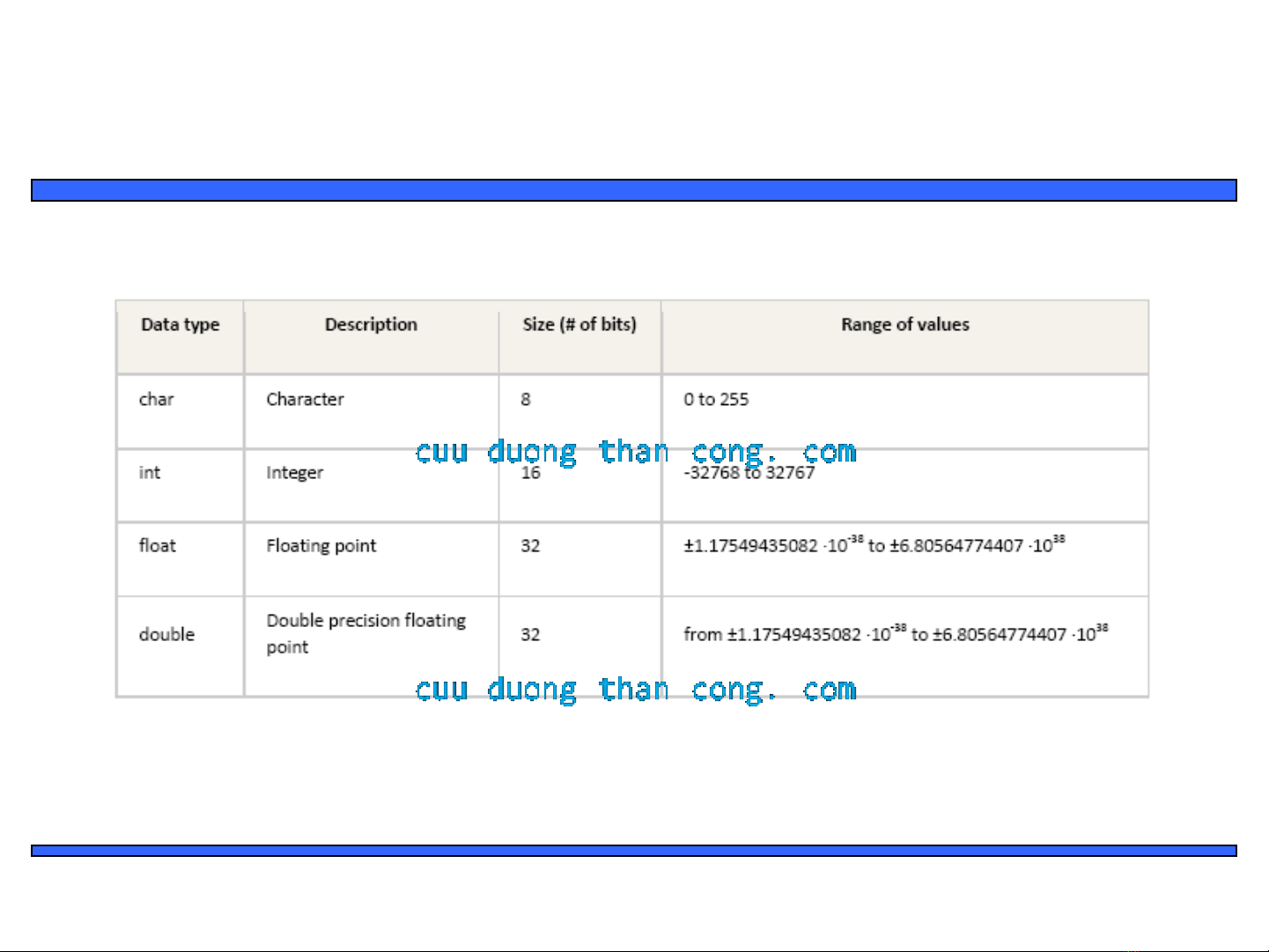The height and width of the screenshot is (952, 1269).
Task: Open the cuu duong than cong watermark link below the table
Action: 635,689
